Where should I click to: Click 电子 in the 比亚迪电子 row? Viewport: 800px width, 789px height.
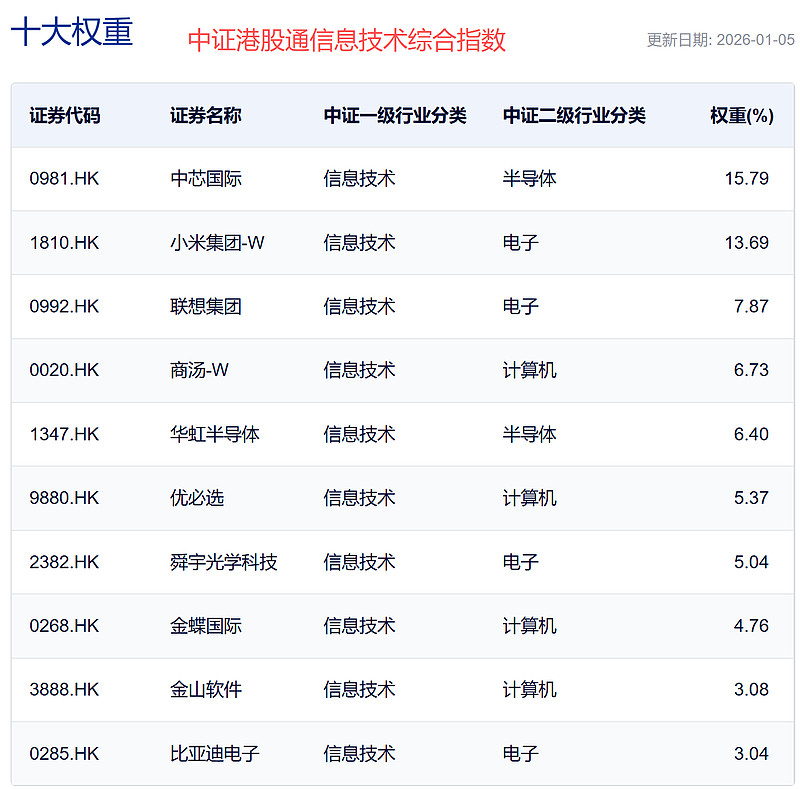[x=520, y=754]
